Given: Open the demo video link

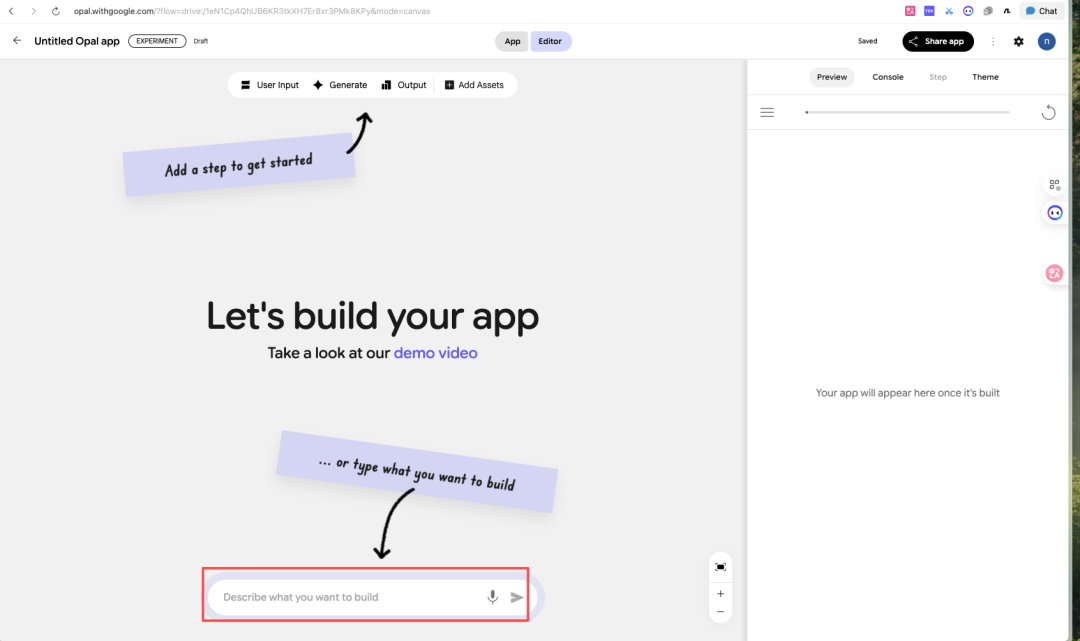Looking at the screenshot, I should pos(435,353).
